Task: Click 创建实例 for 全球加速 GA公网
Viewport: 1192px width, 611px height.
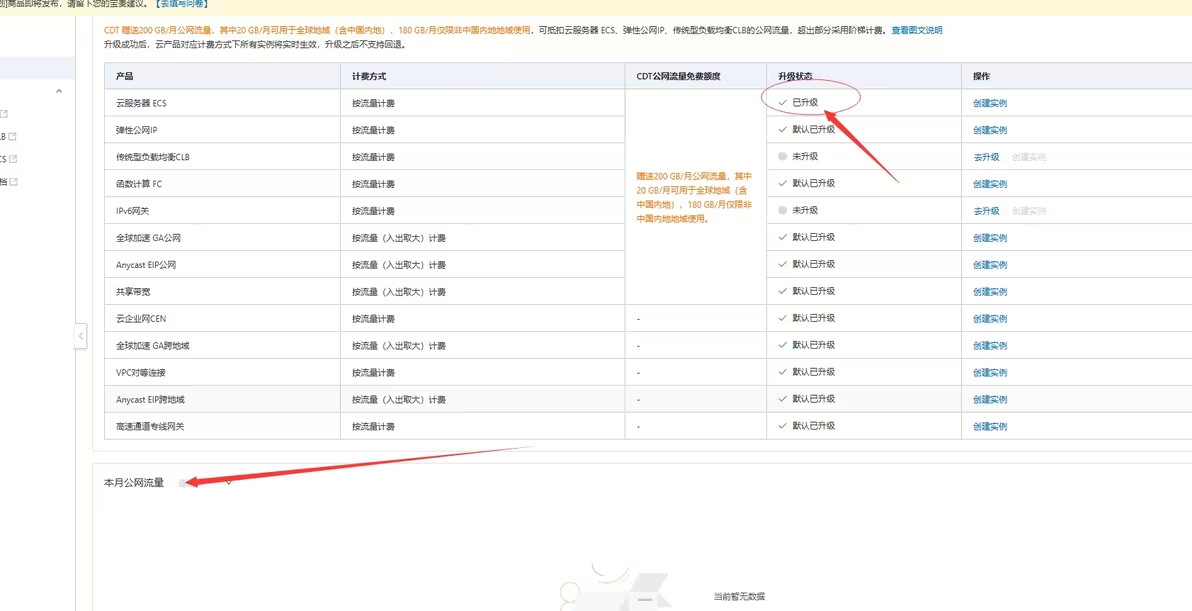Action: [990, 238]
